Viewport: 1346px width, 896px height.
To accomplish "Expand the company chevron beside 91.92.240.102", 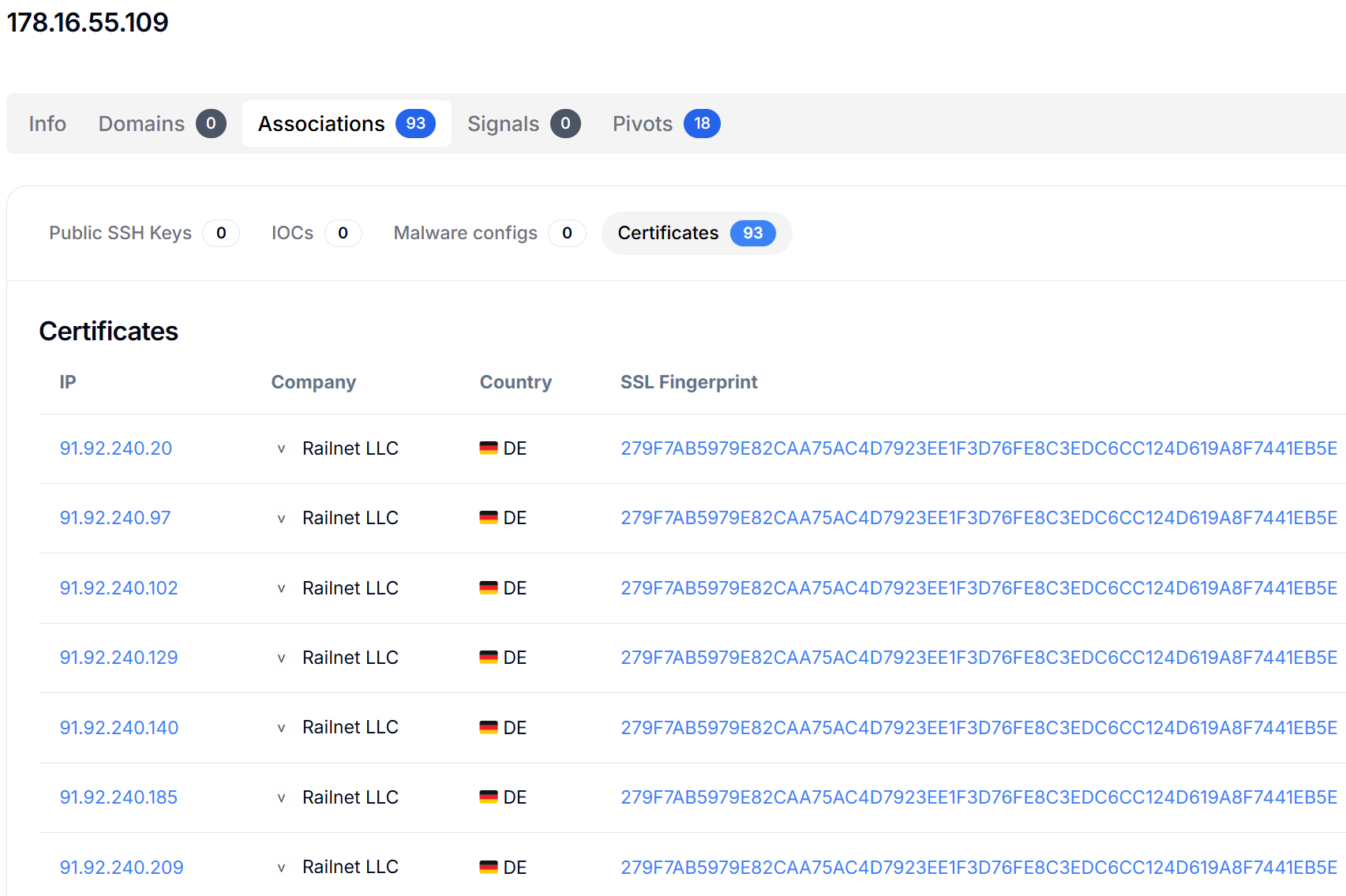I will click(x=281, y=588).
